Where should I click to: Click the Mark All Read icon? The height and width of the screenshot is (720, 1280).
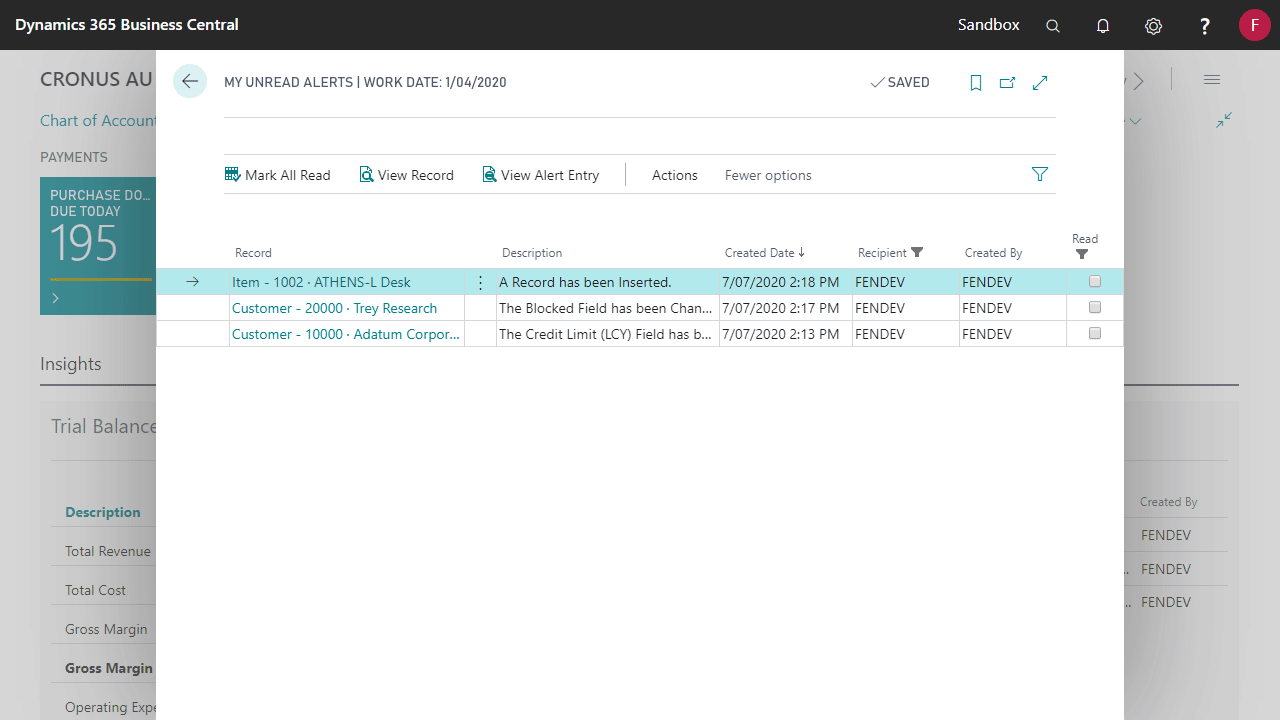point(233,175)
